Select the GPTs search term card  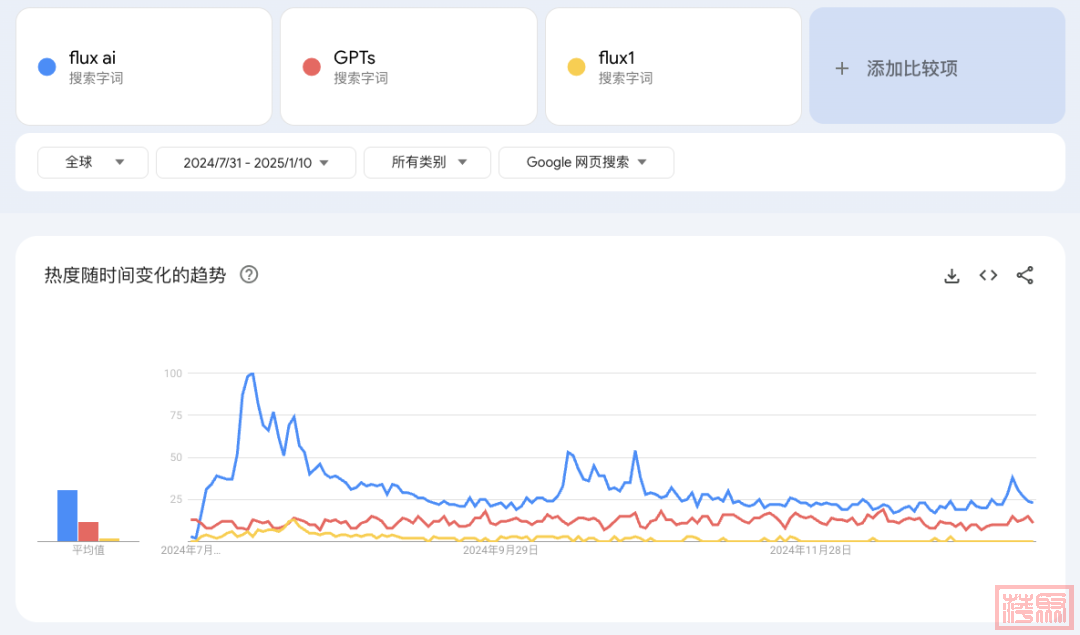pos(408,67)
